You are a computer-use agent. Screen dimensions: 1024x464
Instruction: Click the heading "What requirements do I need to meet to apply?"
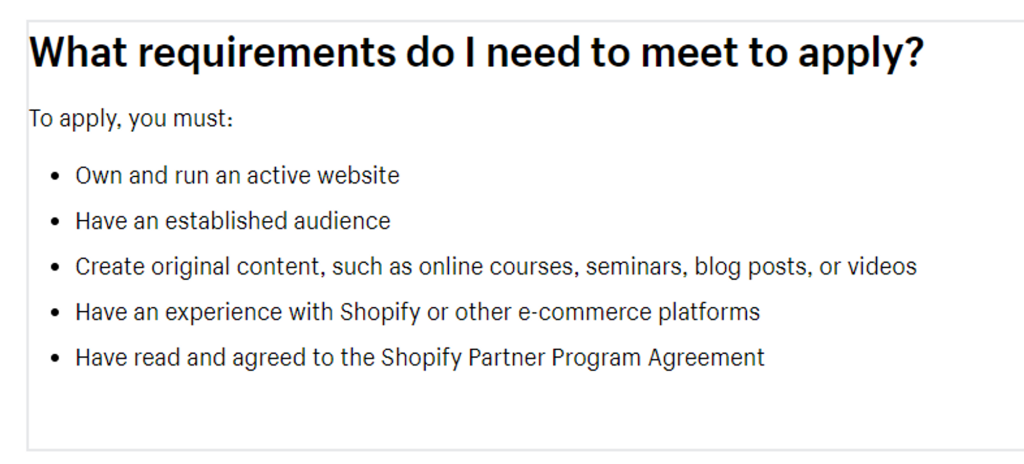[x=476, y=54]
